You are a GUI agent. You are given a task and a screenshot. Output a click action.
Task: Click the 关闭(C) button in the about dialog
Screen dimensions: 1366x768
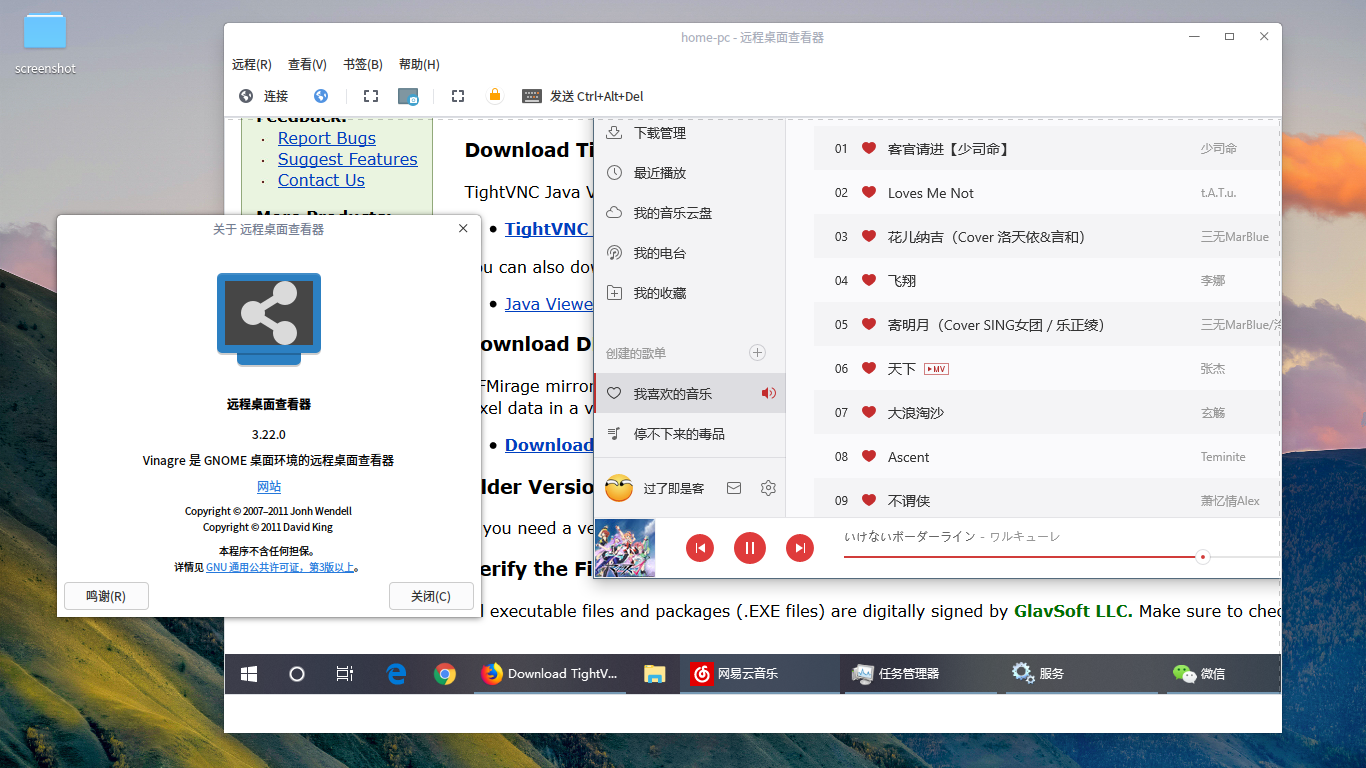[x=431, y=595]
